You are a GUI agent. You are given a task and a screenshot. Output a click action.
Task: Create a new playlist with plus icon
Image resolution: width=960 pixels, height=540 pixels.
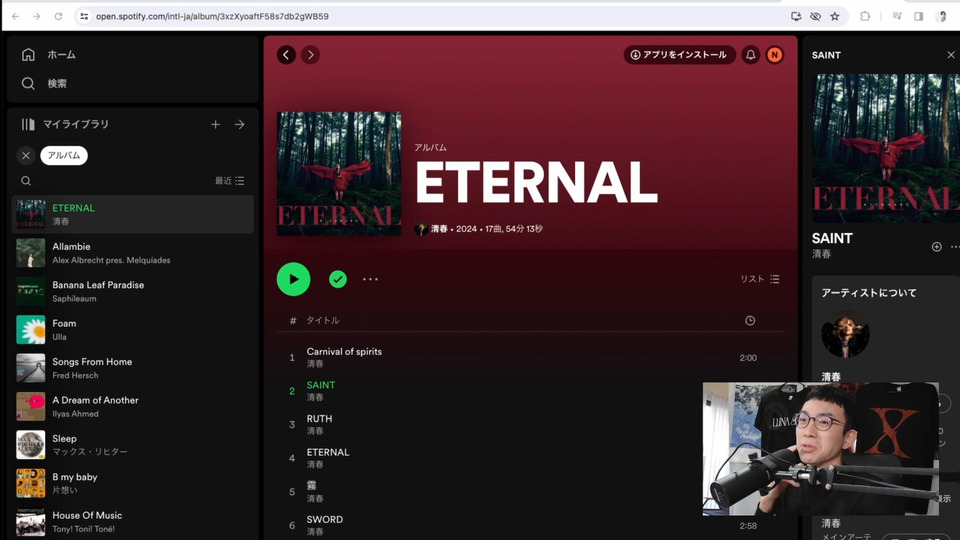(216, 124)
